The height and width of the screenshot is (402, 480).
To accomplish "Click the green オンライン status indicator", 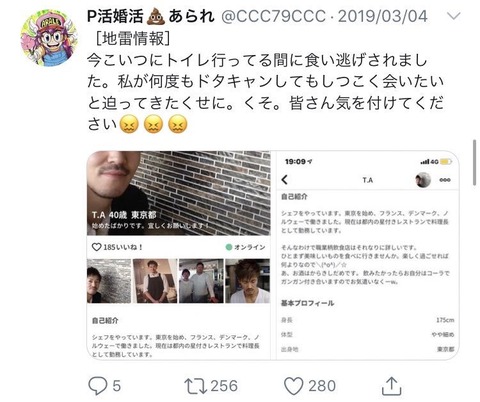I will pyautogui.click(x=229, y=247).
